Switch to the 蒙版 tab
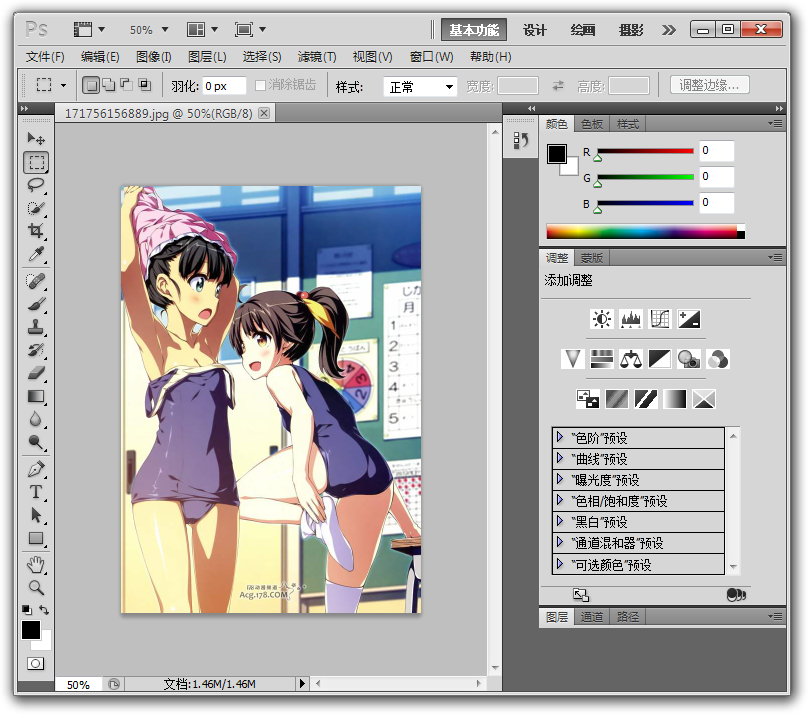The image size is (809, 715). coord(592,257)
